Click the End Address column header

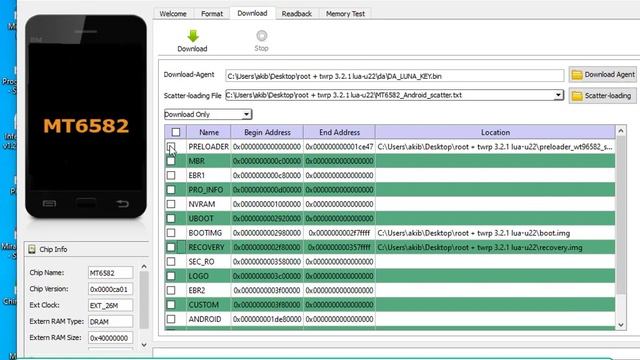coord(339,132)
